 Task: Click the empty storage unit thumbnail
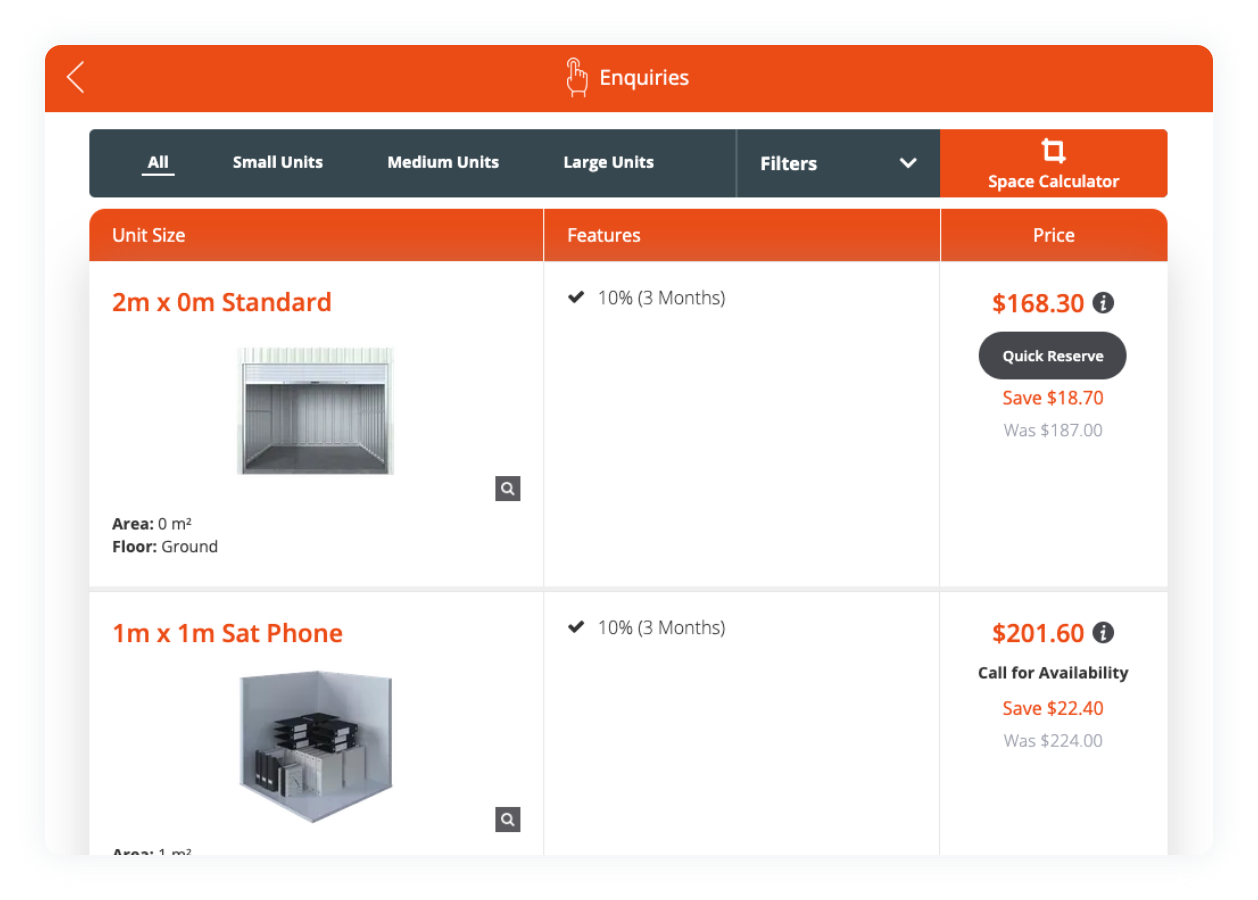(316, 411)
